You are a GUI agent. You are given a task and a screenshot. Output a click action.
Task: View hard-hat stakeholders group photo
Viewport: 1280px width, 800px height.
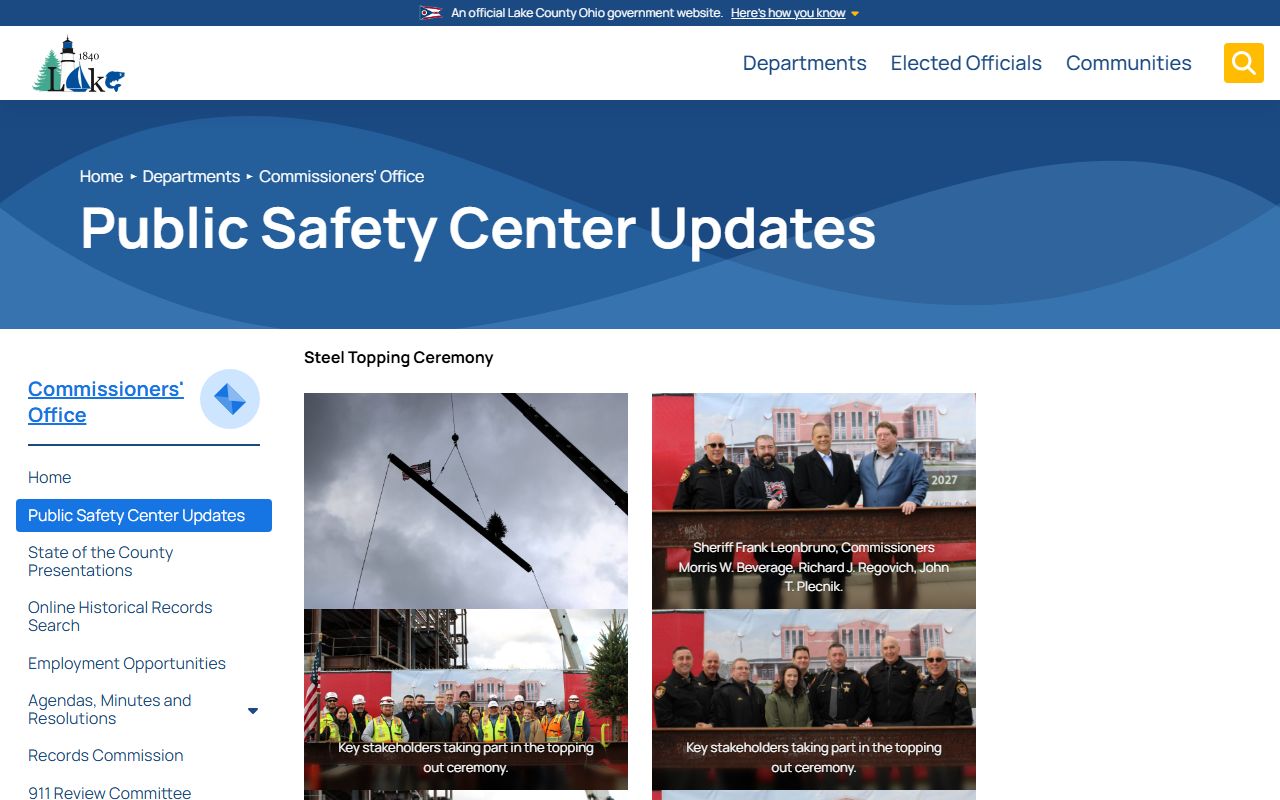tap(466, 700)
